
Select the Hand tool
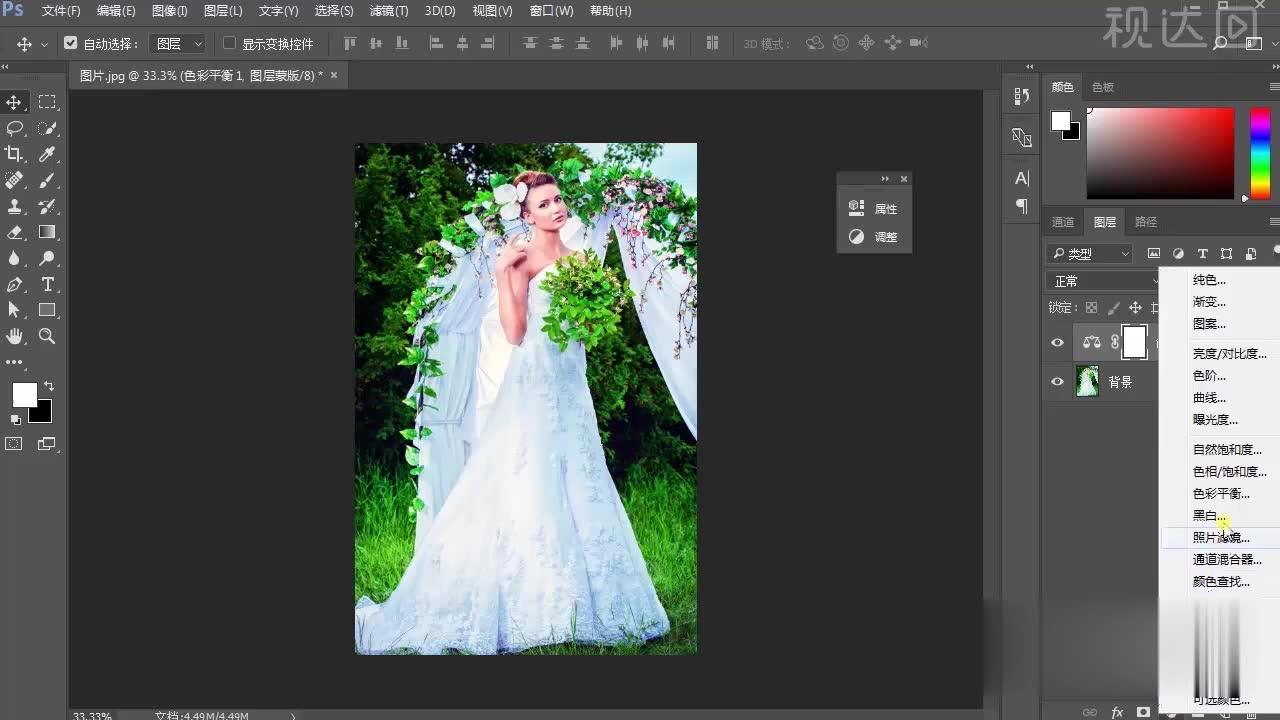(14, 336)
